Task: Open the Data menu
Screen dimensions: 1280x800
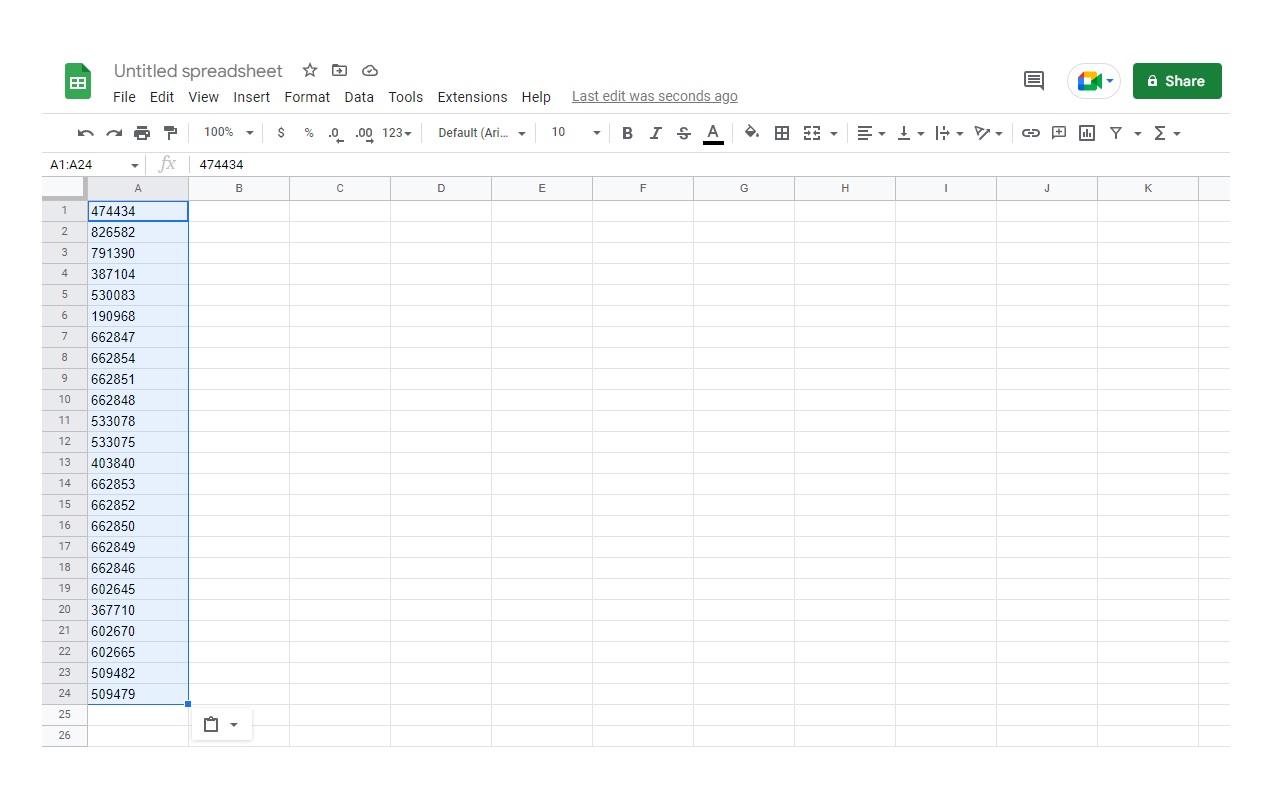Action: pos(359,97)
